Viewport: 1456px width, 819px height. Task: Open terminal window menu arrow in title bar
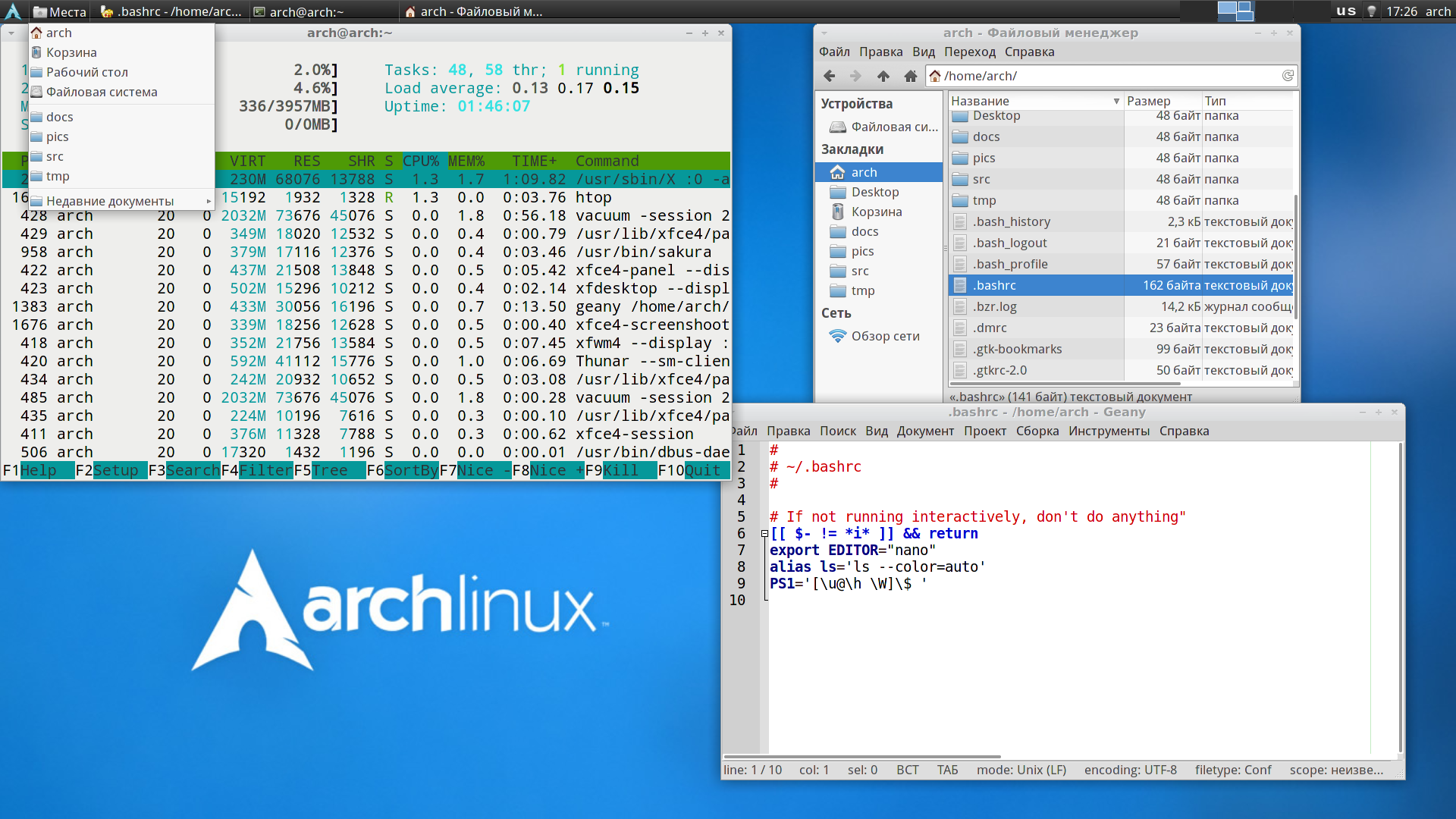pyautogui.click(x=11, y=33)
